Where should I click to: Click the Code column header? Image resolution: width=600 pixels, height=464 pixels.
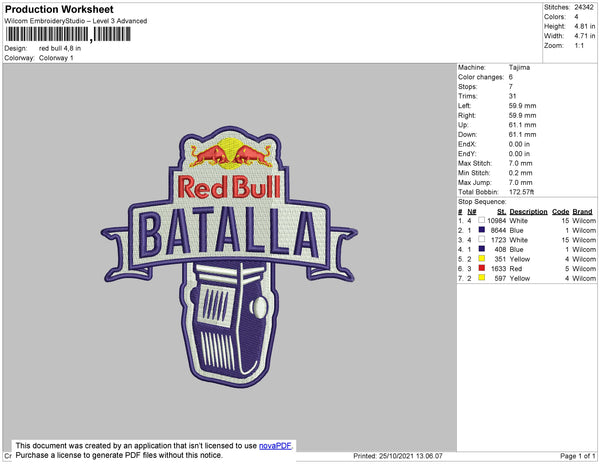click(561, 212)
